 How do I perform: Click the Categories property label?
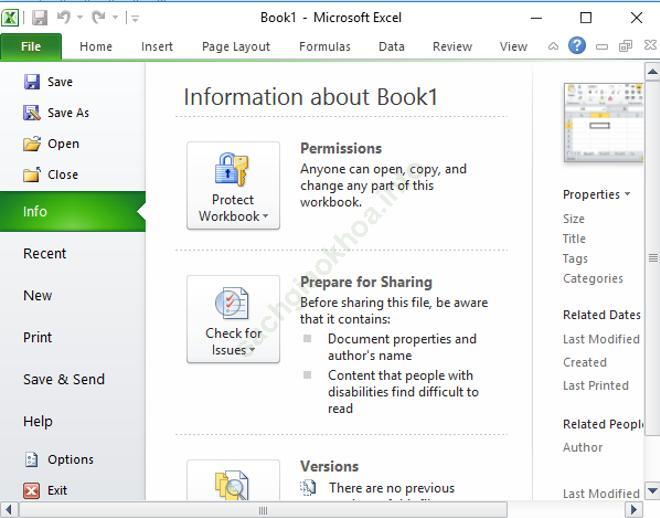pyautogui.click(x=593, y=279)
